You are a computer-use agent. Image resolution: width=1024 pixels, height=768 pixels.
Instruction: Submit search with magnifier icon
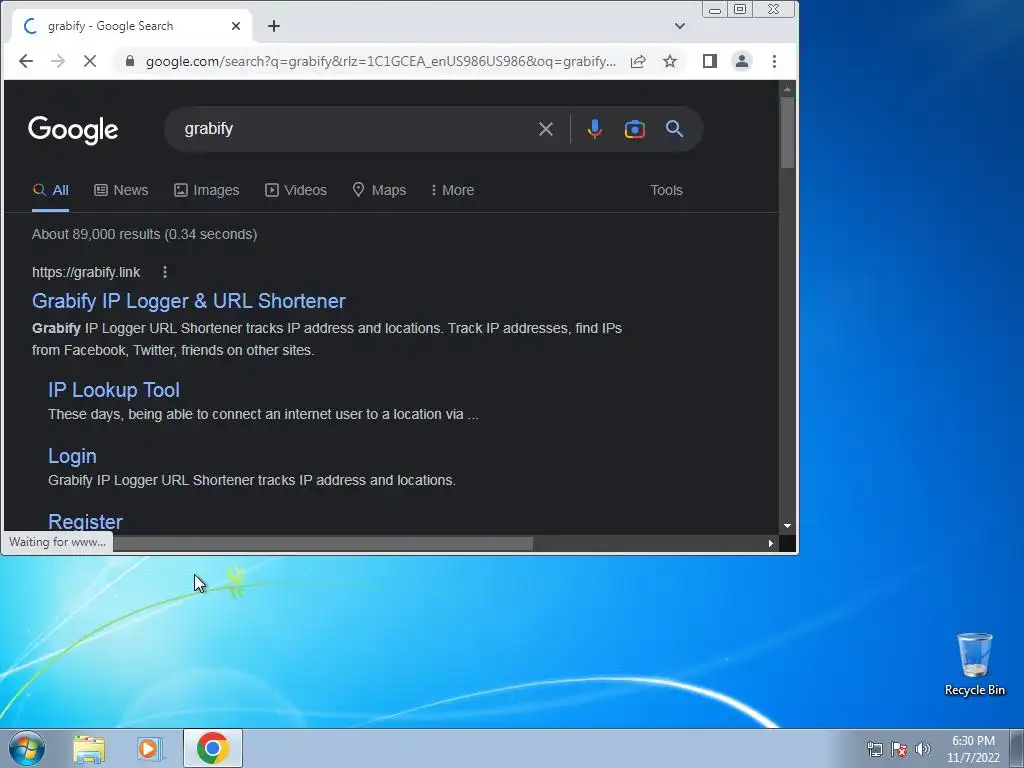[675, 129]
